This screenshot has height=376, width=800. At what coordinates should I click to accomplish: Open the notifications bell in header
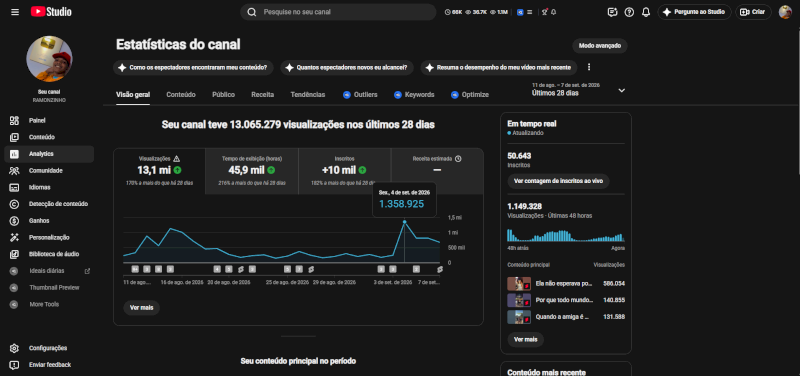646,12
